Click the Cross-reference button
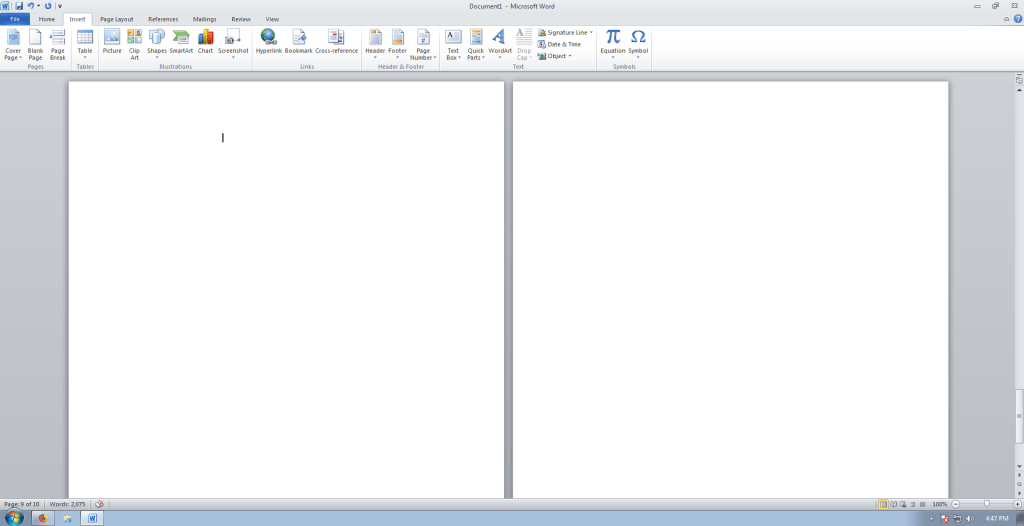The image size is (1024, 526). pyautogui.click(x=336, y=43)
